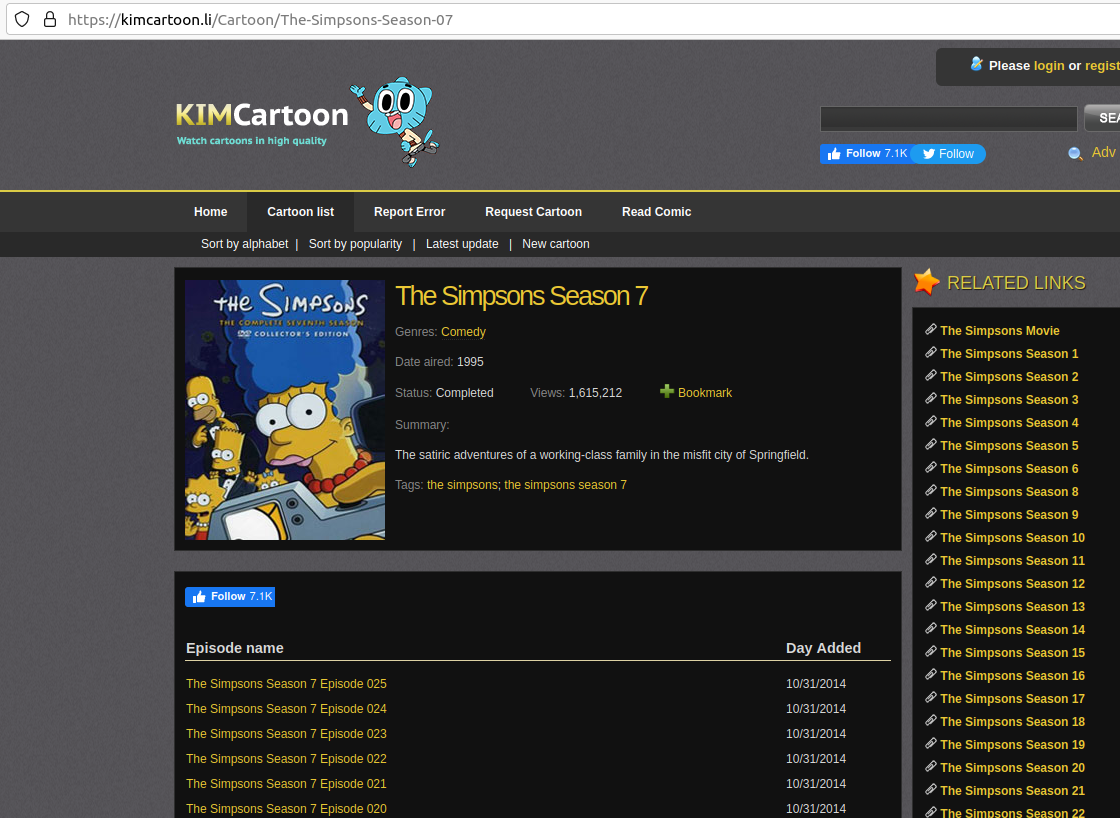
Task: Click the orange star beside Related Links
Action: 926,282
